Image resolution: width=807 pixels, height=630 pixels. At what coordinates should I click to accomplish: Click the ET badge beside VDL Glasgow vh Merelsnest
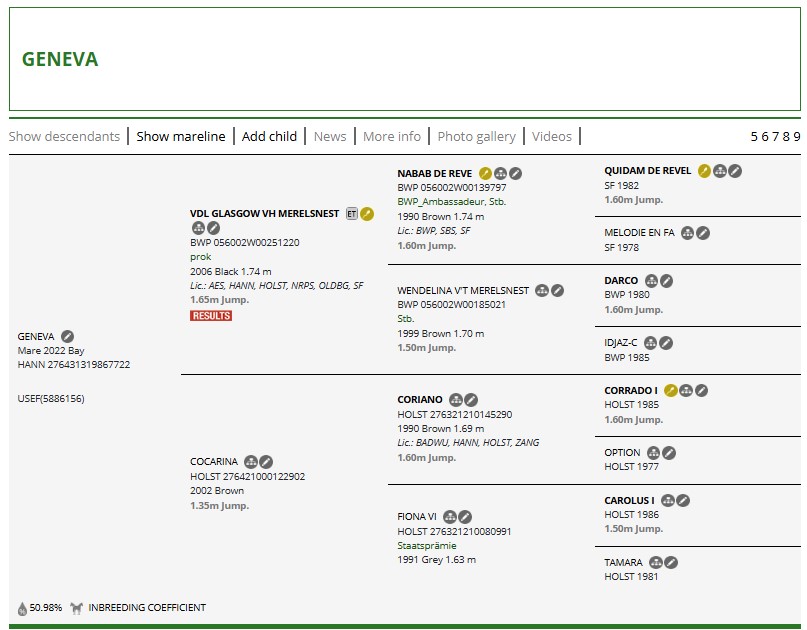pos(351,213)
